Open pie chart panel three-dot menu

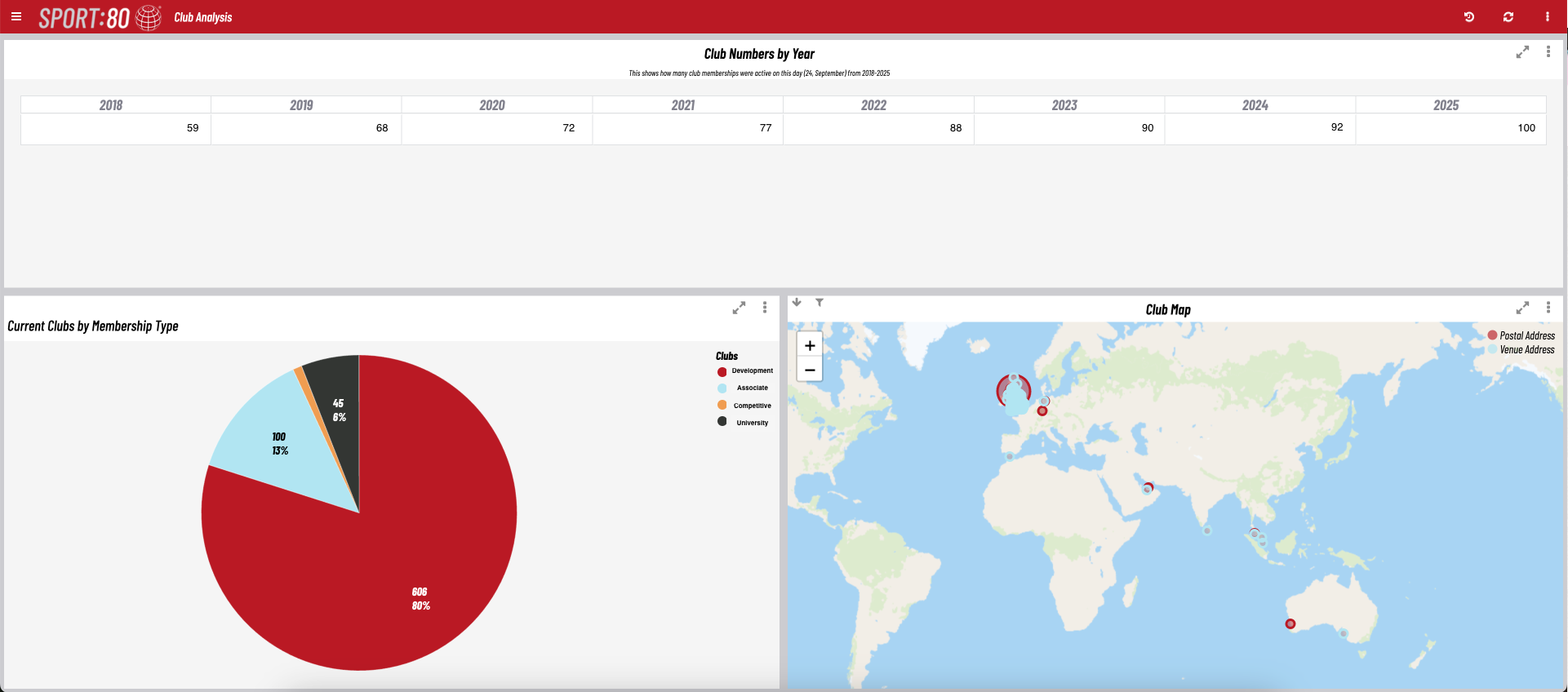(x=765, y=308)
